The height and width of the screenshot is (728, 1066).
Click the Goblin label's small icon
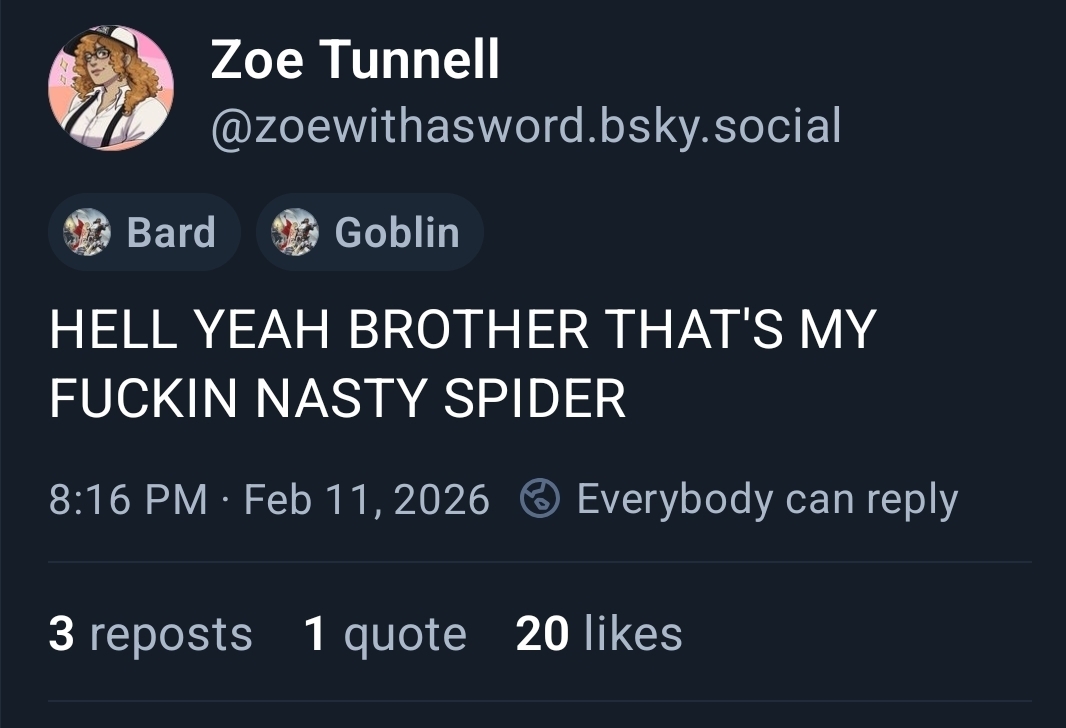(x=295, y=233)
